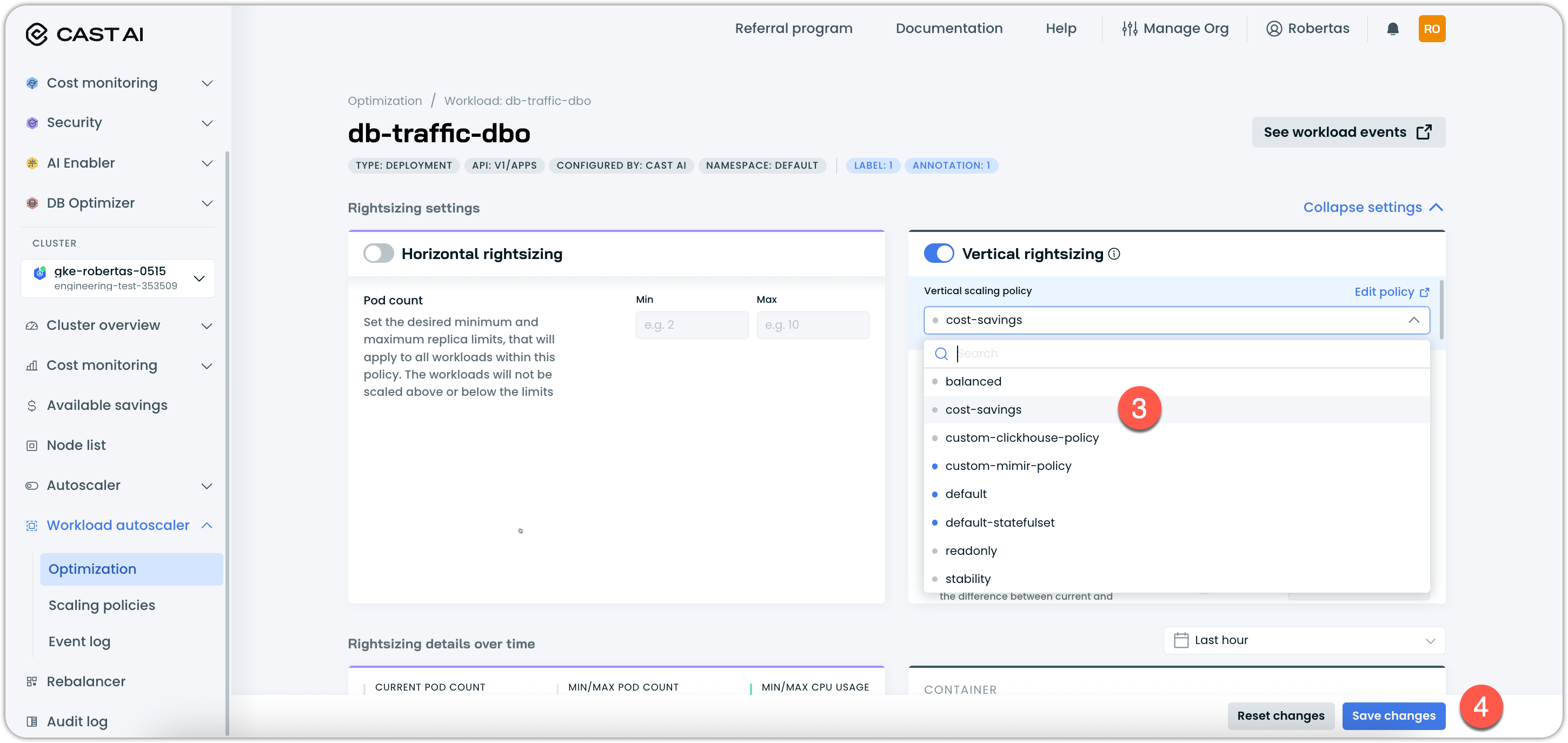Click the Cluster overview icon
The image size is (1568, 743).
point(32,325)
